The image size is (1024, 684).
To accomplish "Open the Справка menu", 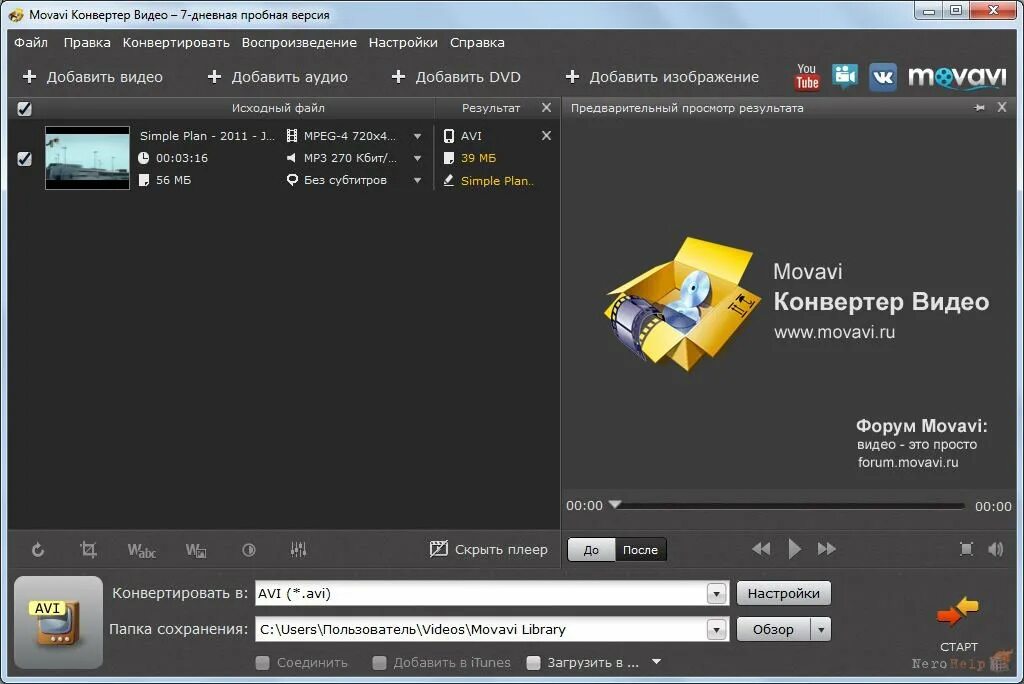I will point(477,42).
